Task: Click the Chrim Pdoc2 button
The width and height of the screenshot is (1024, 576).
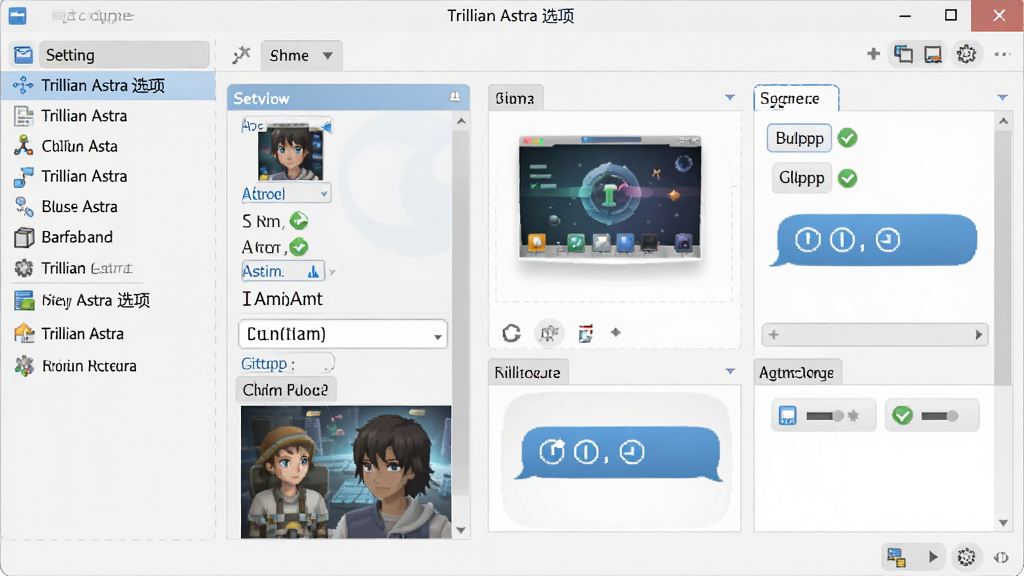Action: 285,390
